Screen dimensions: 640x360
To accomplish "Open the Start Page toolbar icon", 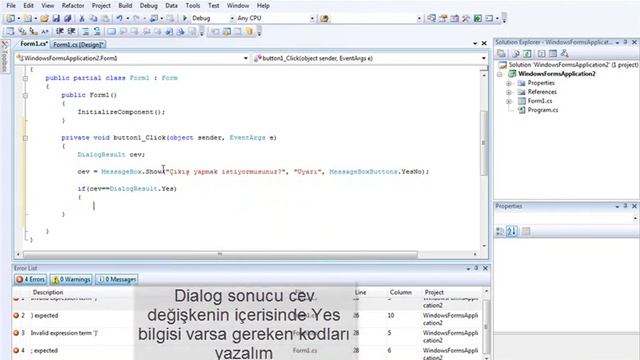I will [x=477, y=18].
